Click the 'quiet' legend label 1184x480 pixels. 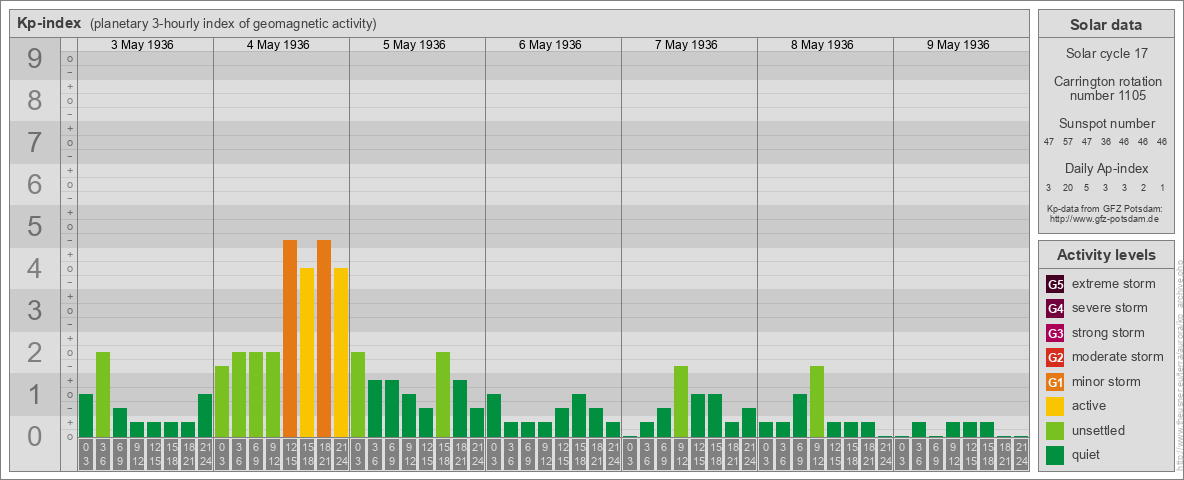(1087, 455)
